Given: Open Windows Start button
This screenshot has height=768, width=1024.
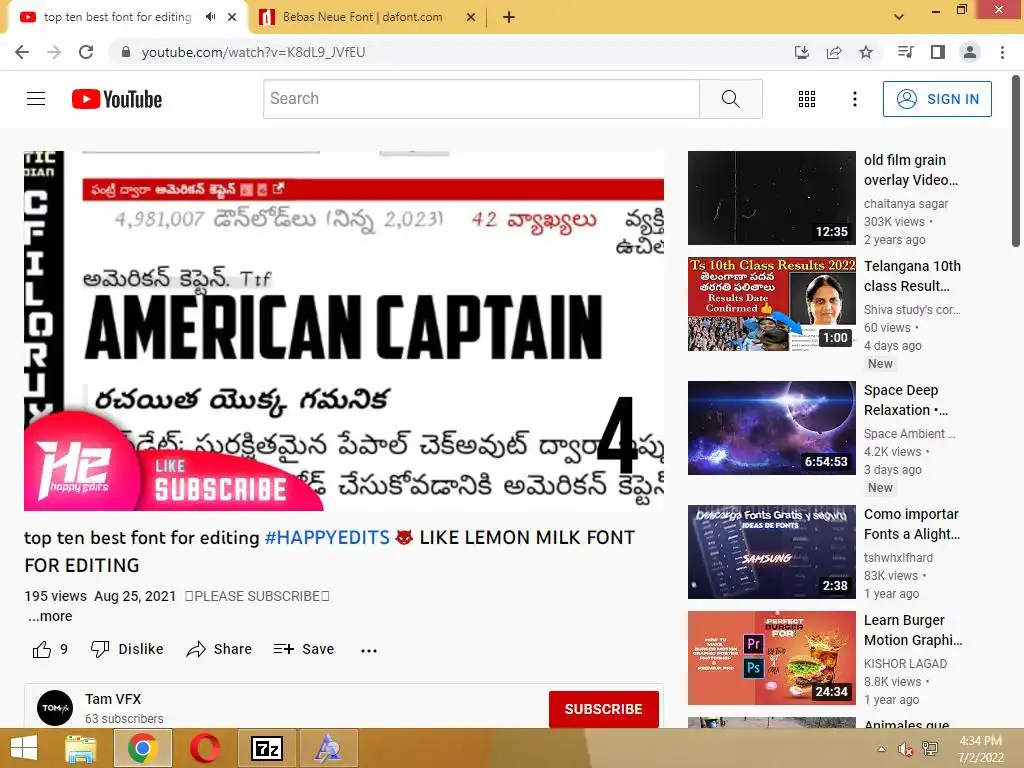Looking at the screenshot, I should point(24,748).
